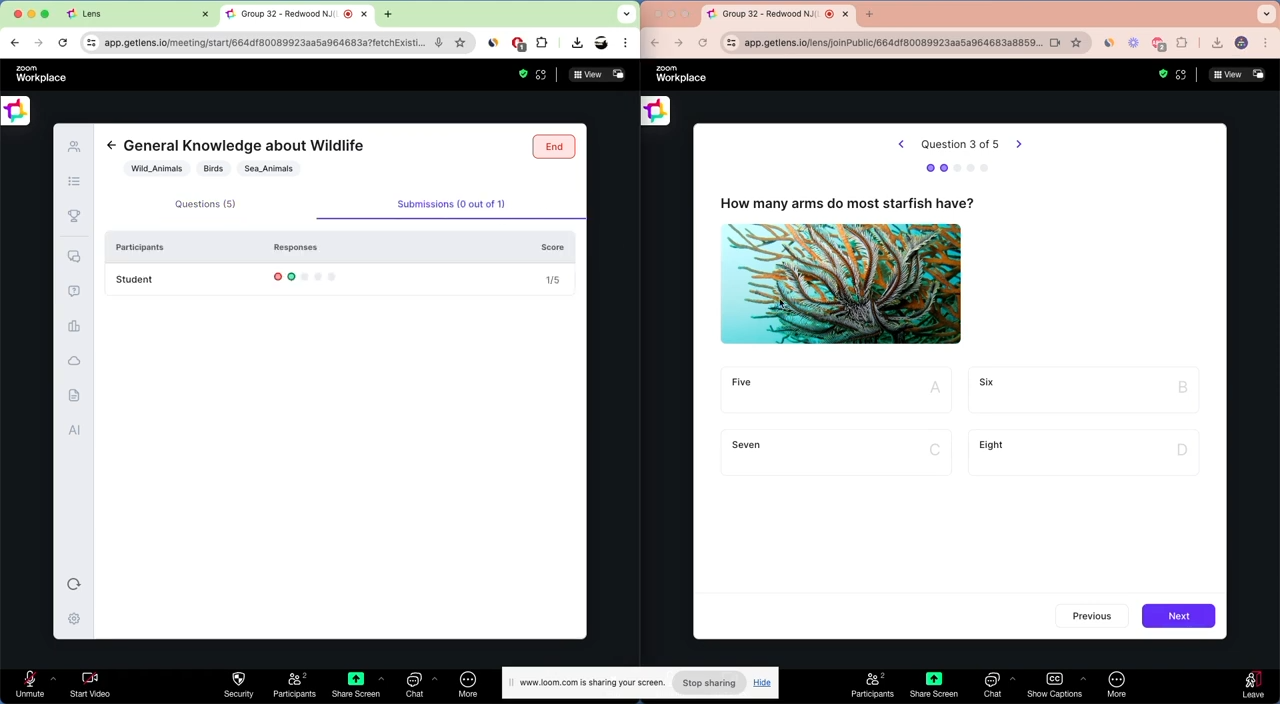The image size is (1280, 704).
Task: Select answer option Seven
Action: 836,450
